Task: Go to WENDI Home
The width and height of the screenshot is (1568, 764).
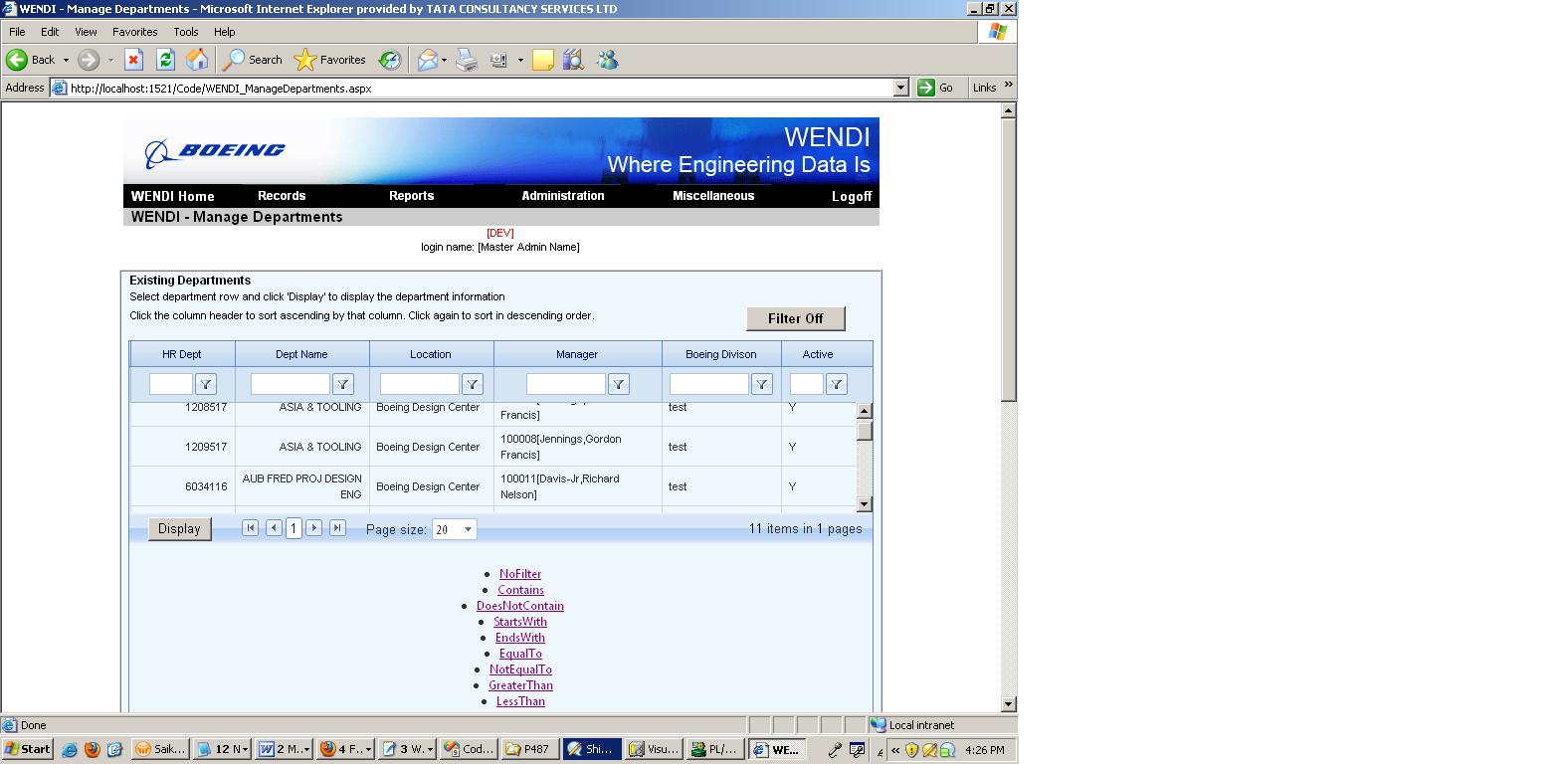Action: pos(173,196)
